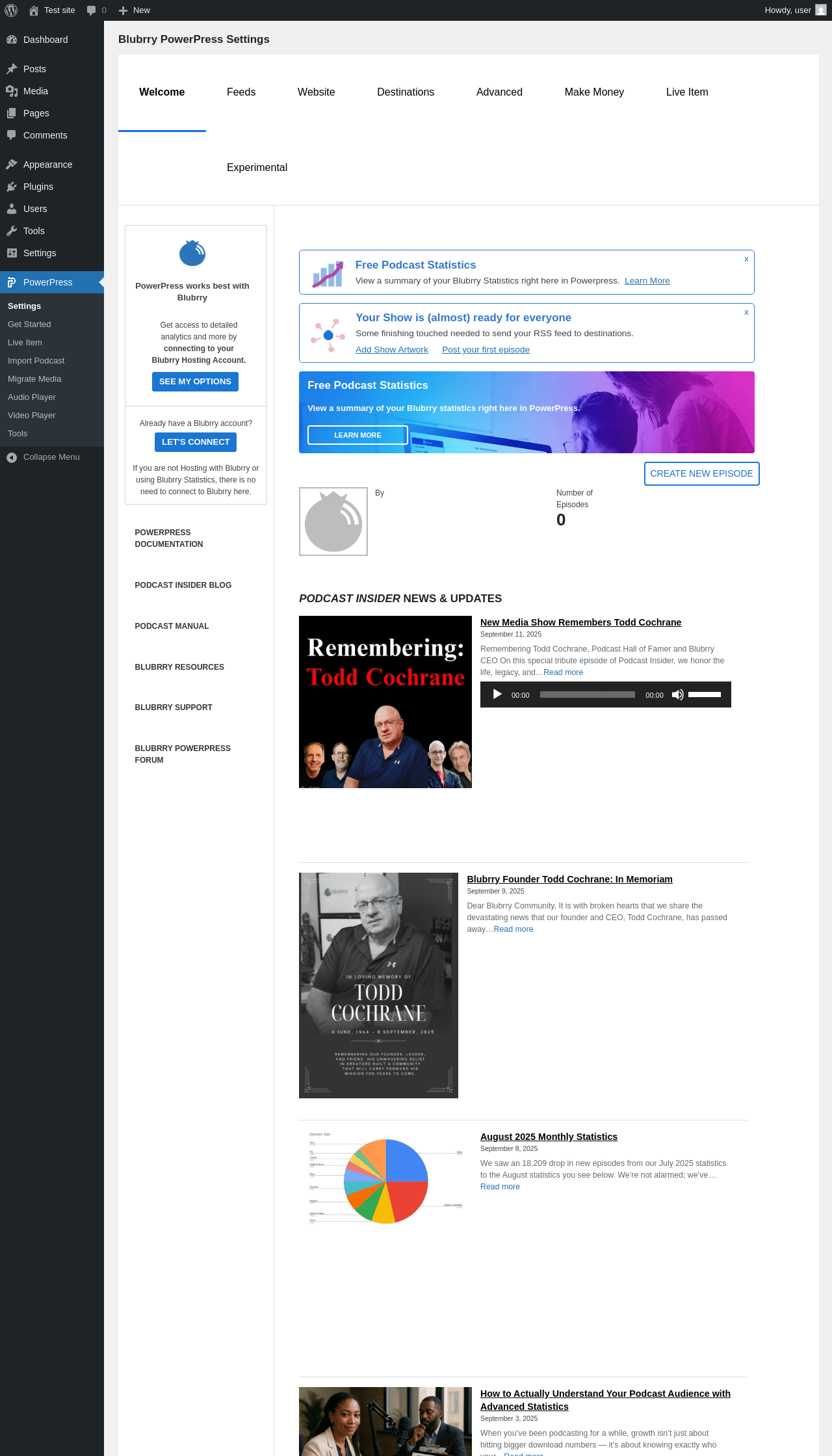Select the Welcome tab
832x1456 pixels.
click(162, 92)
